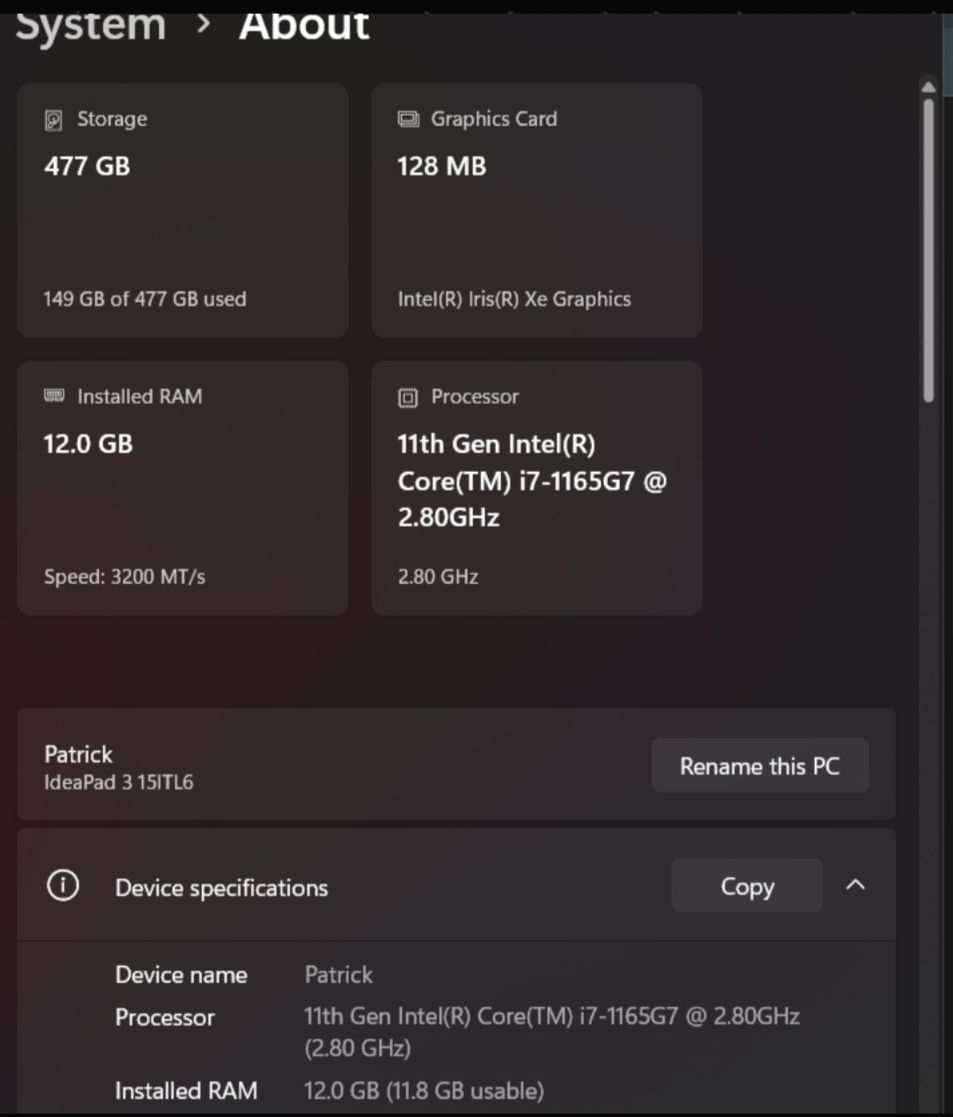The width and height of the screenshot is (953, 1117).
Task: Click the Graphics Card monitor icon
Action: (x=408, y=119)
